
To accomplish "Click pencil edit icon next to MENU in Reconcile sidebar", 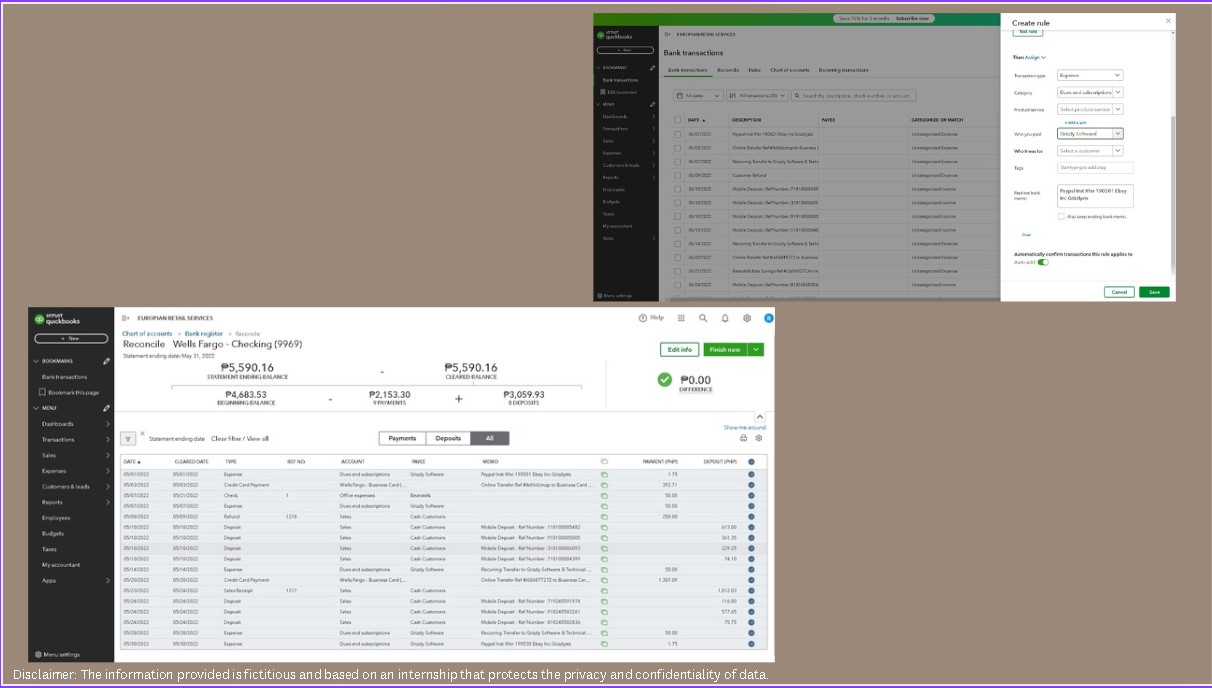I will 106,408.
